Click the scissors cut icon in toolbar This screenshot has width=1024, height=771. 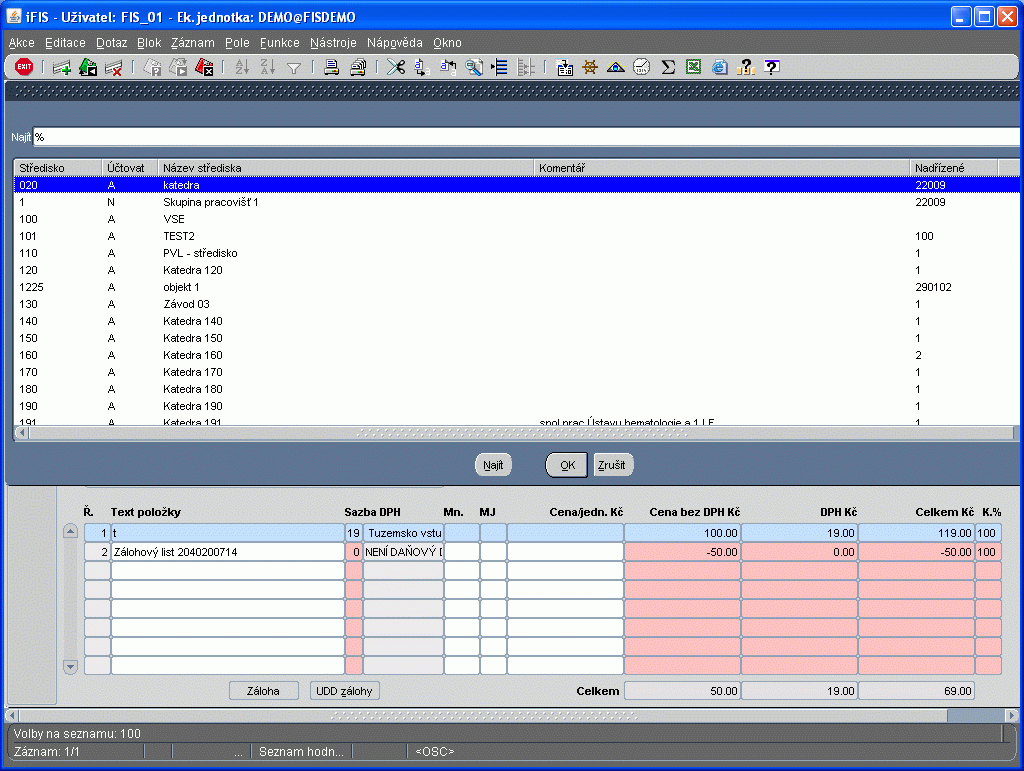click(x=396, y=67)
